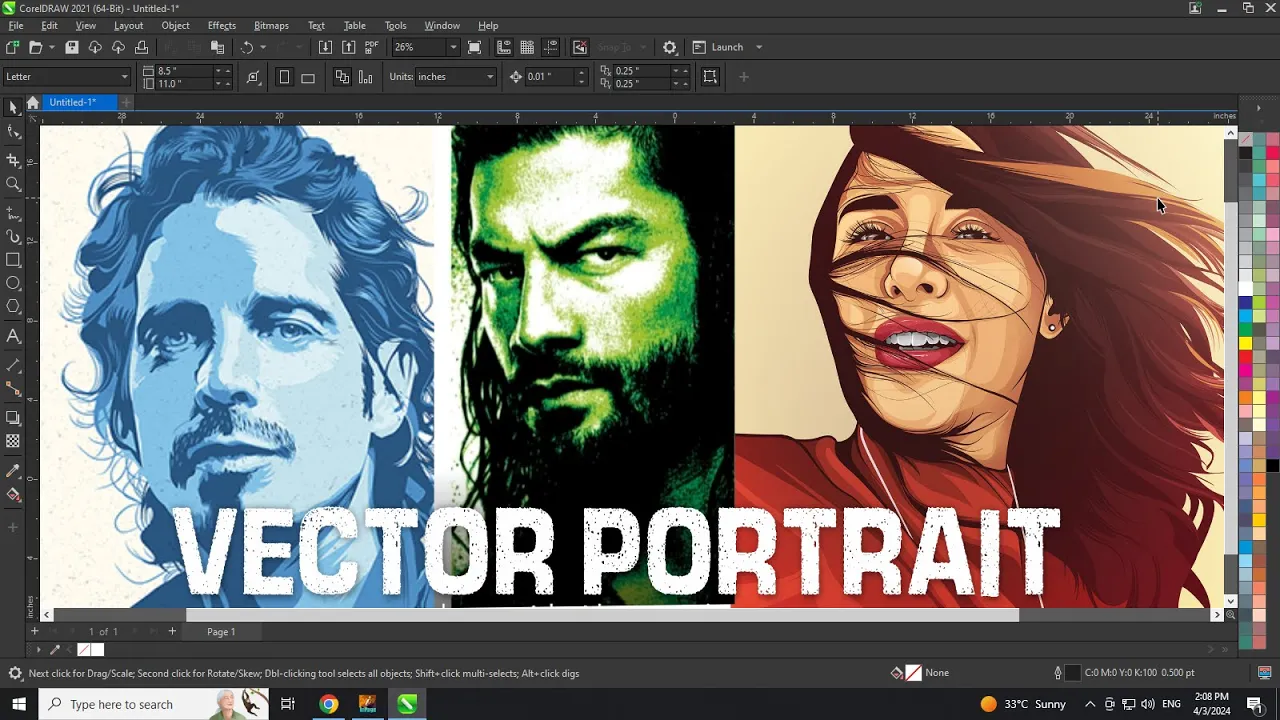Open the File menu

click(16, 25)
